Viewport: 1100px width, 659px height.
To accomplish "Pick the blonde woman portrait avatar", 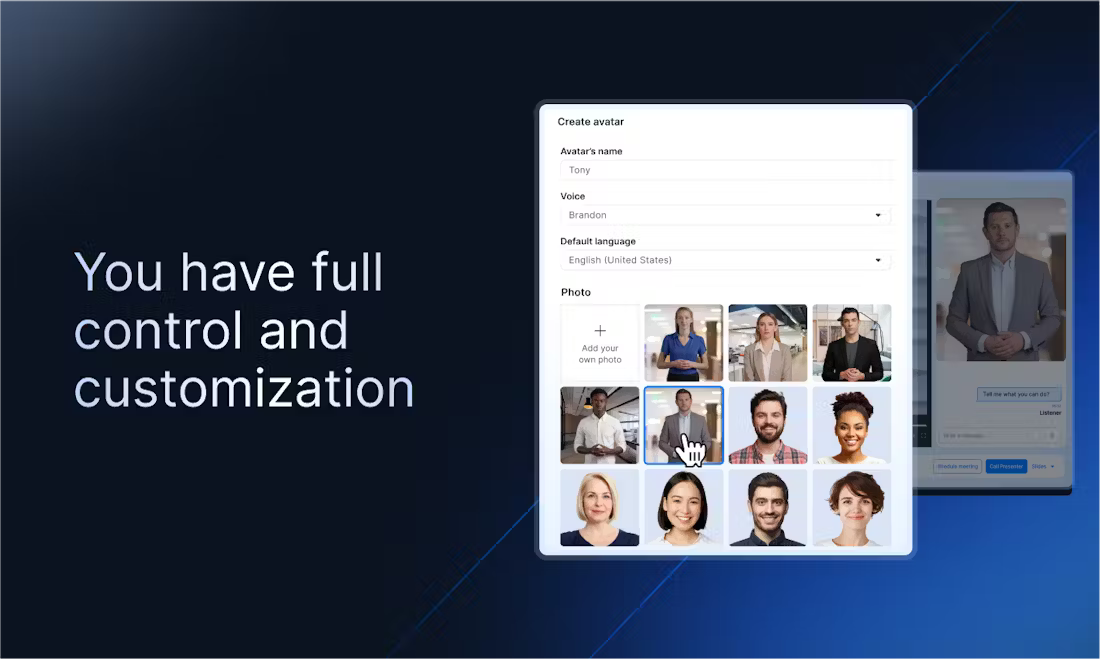I will 599,508.
